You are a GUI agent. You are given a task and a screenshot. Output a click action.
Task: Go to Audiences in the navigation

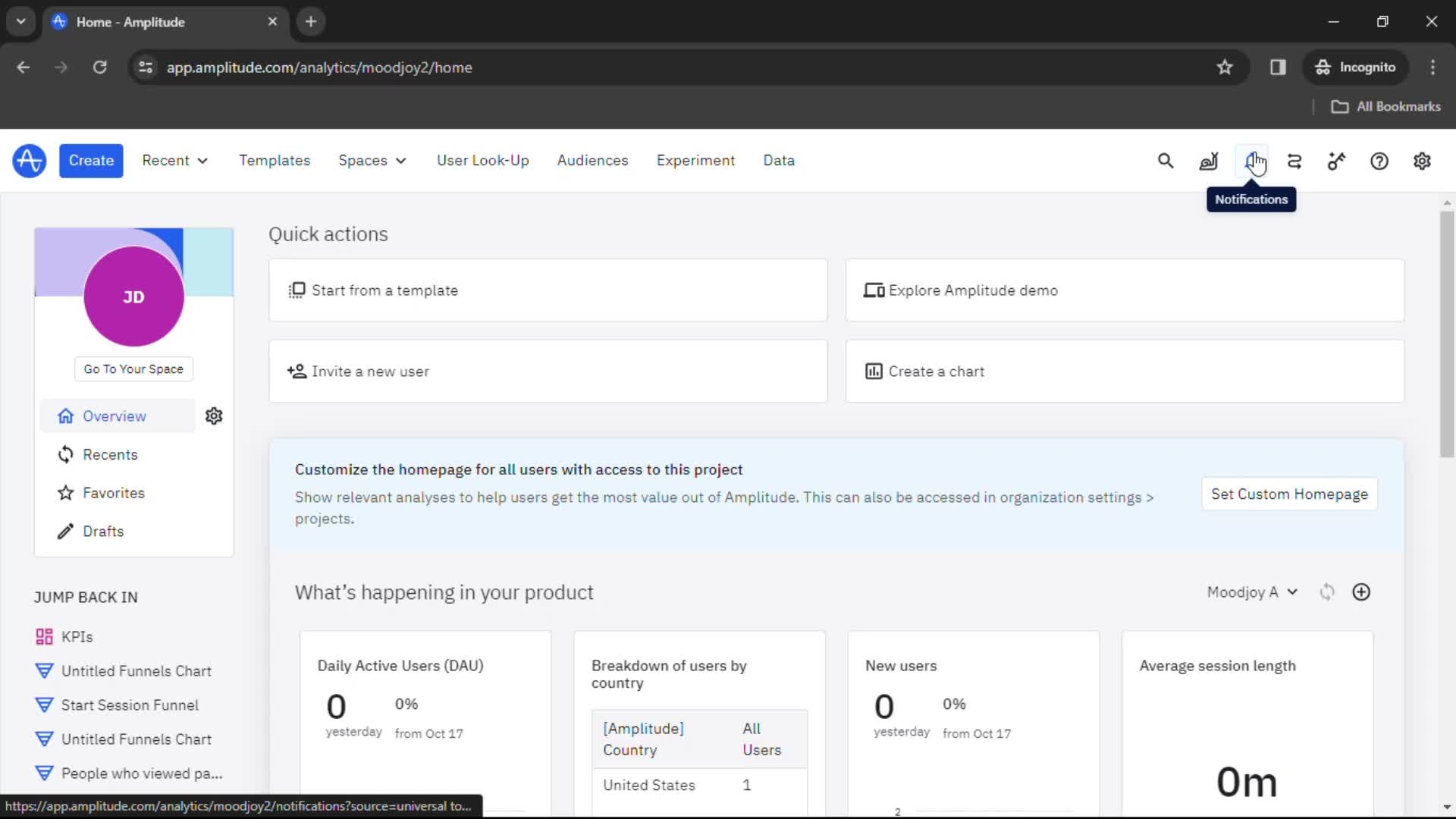[593, 161]
